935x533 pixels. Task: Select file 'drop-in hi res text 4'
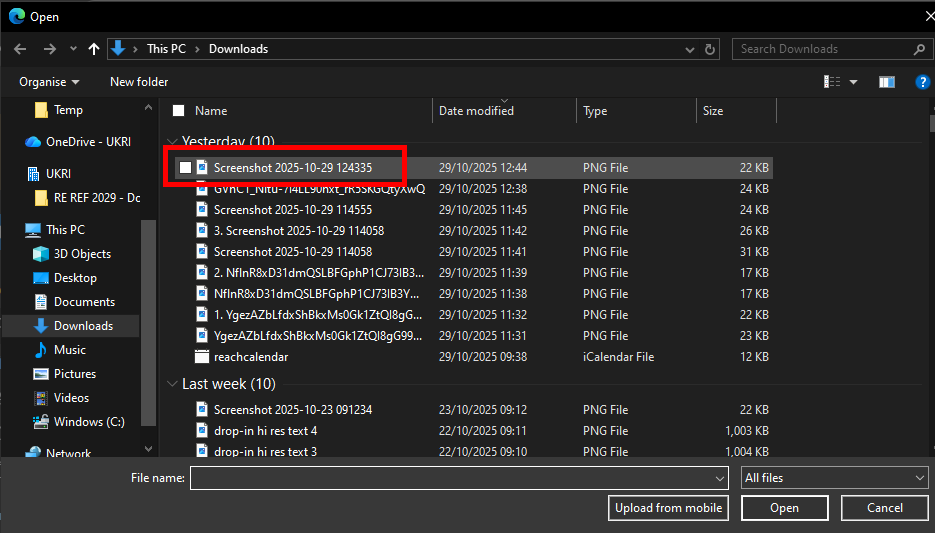pyautogui.click(x=265, y=430)
